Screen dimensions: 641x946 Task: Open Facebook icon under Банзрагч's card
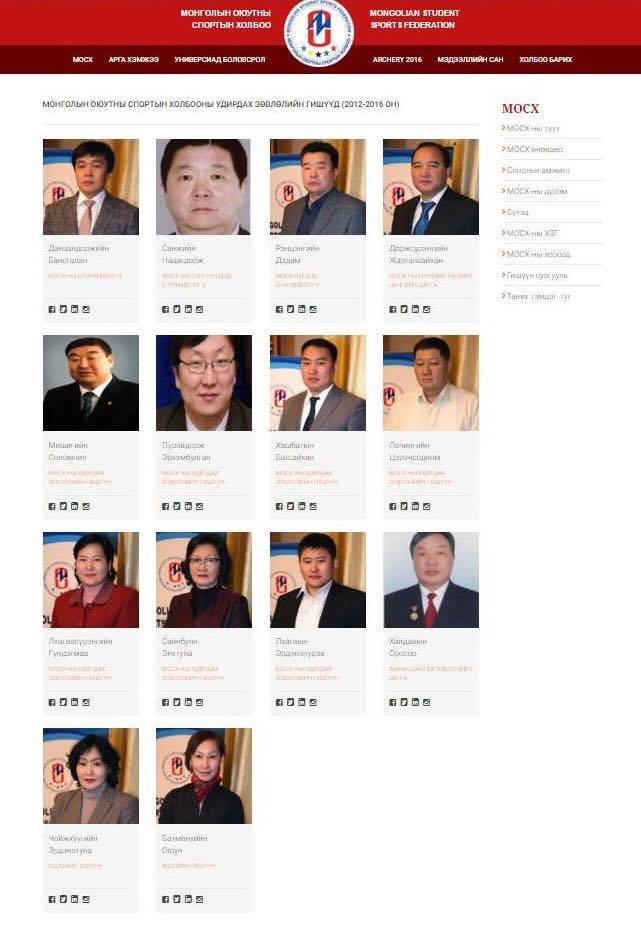point(52,309)
